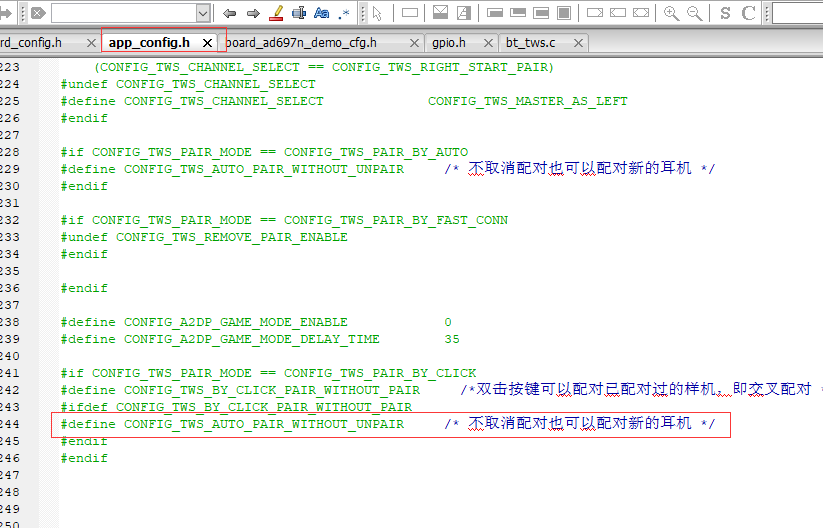Click the clear tag X icon
The height and width of the screenshot is (528, 823).
pos(38,13)
